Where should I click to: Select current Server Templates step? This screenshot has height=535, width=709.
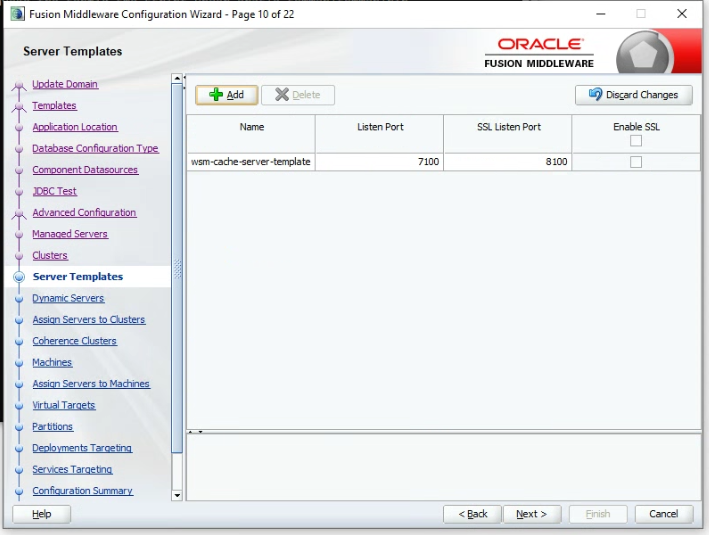(x=78, y=277)
